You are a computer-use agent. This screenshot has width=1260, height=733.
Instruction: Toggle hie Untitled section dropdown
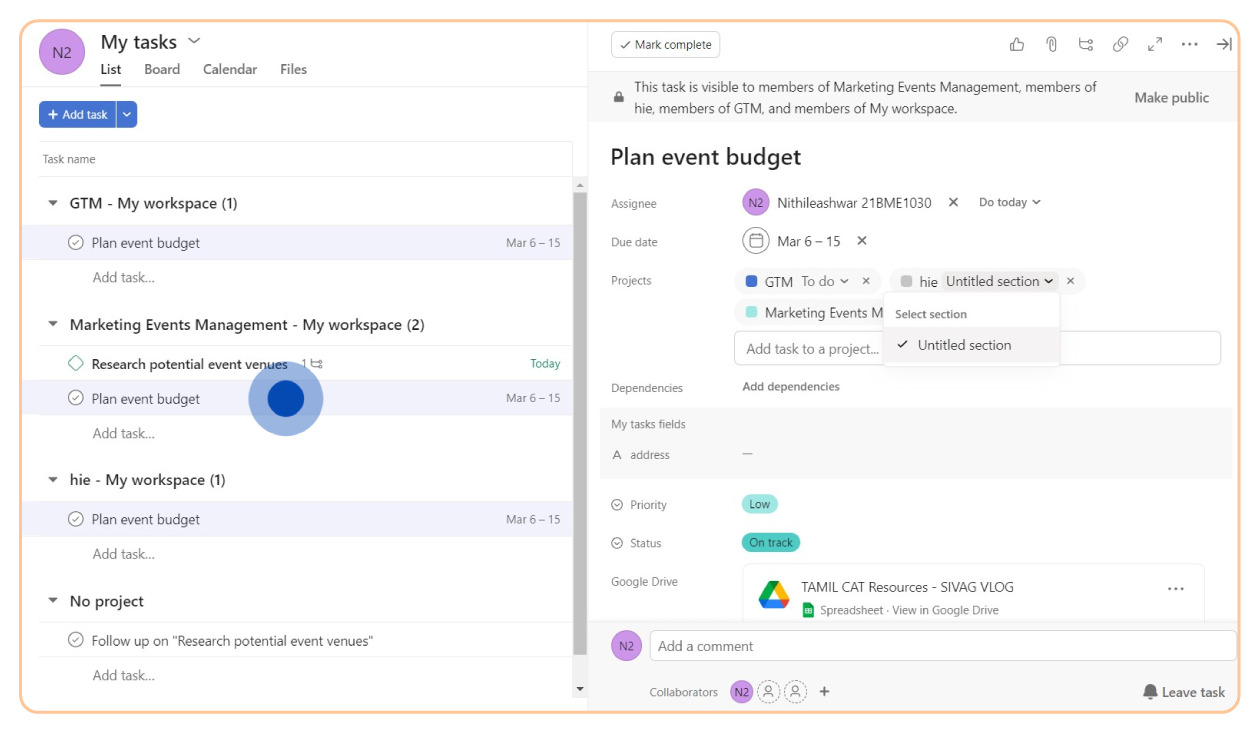pyautogui.click(x=1000, y=281)
